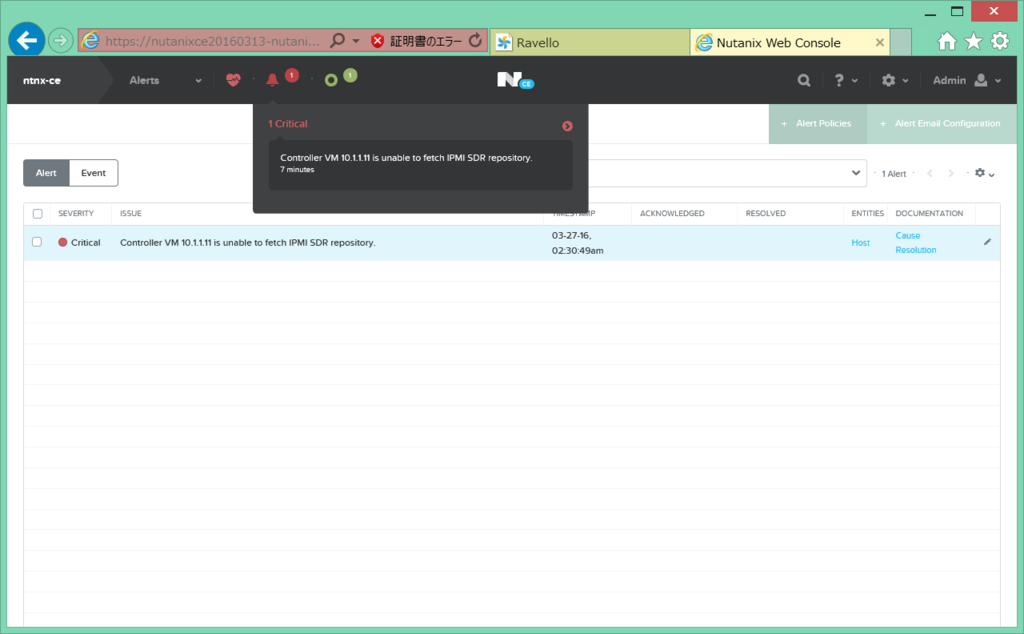This screenshot has width=1024, height=634.
Task: Click the ntnx-ce cluster name
Action: [x=42, y=80]
